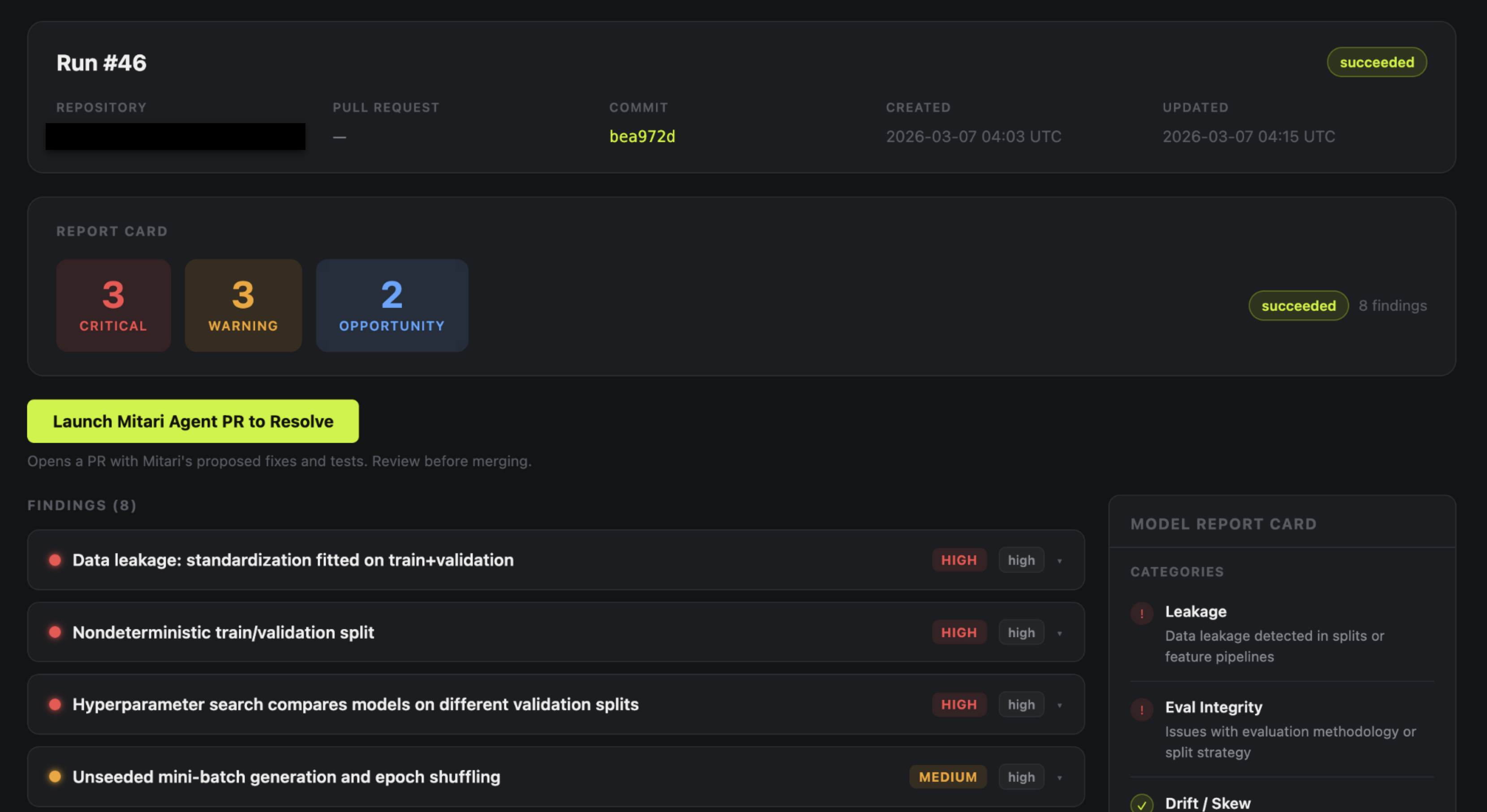Expand the Hyperparameter search finding chevron

[1059, 705]
